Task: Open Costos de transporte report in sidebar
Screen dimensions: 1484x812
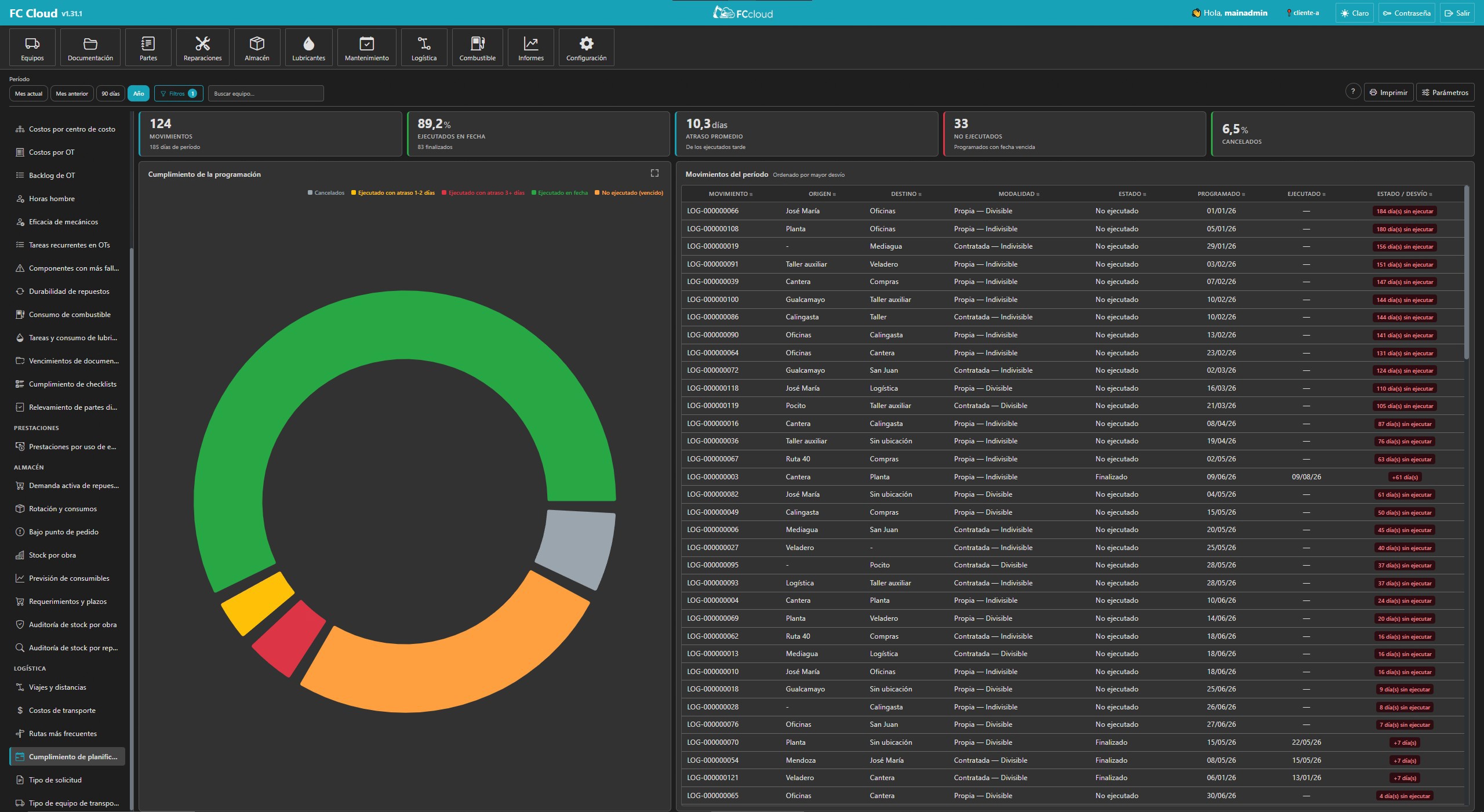Action: pos(62,711)
